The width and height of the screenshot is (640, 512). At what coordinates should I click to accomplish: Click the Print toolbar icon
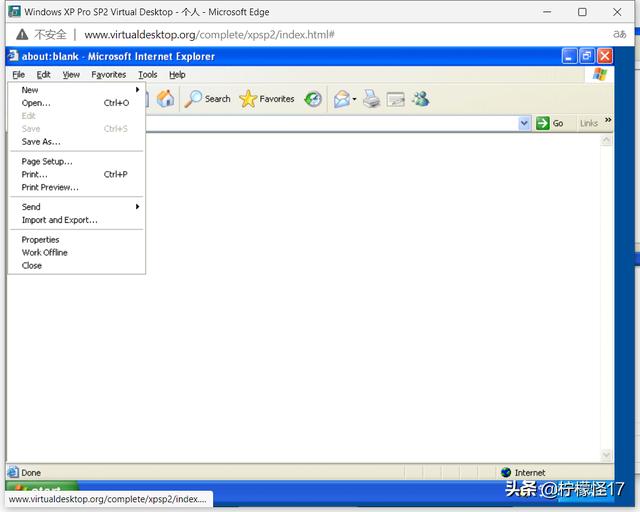(x=371, y=99)
